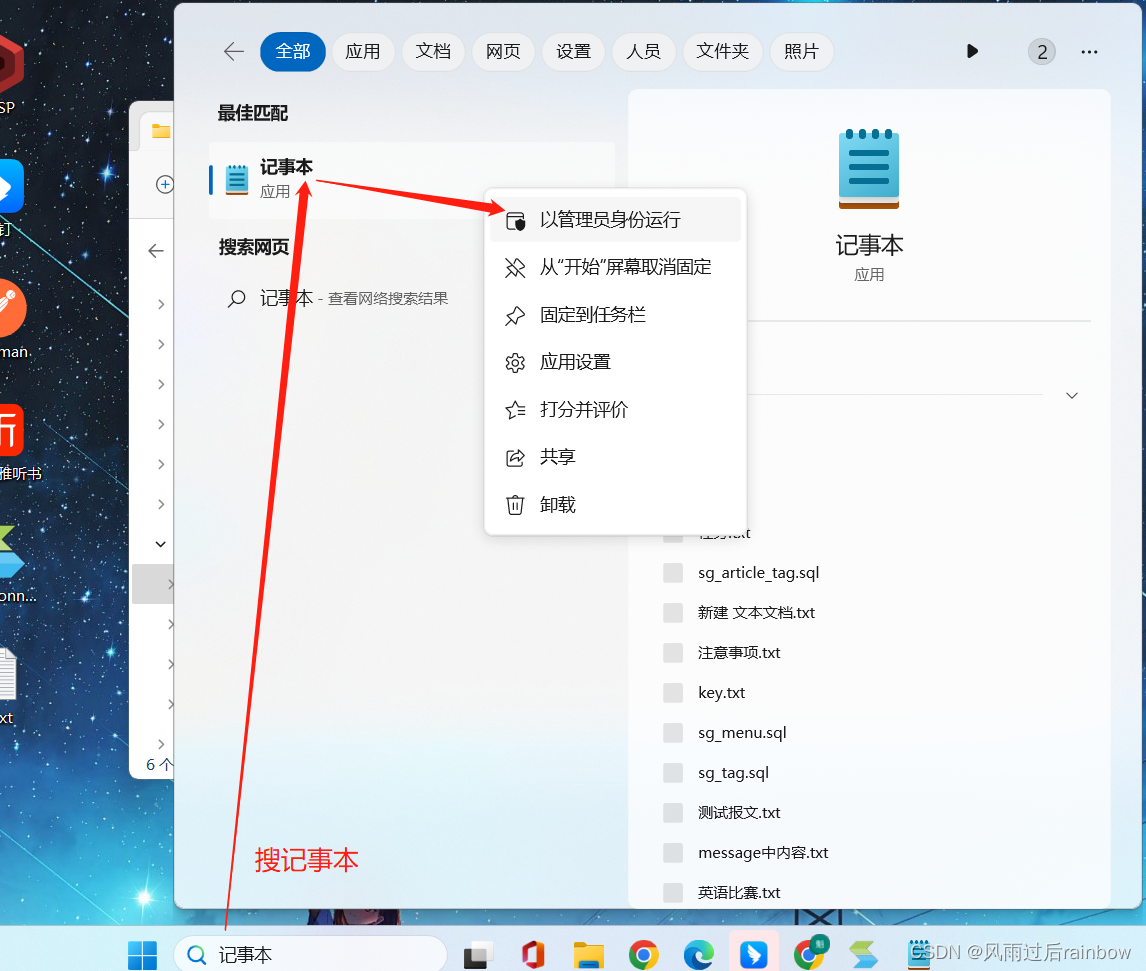Screen dimensions: 1146x971
Task: Open recent file 英语比赛.txt
Action: click(x=739, y=893)
